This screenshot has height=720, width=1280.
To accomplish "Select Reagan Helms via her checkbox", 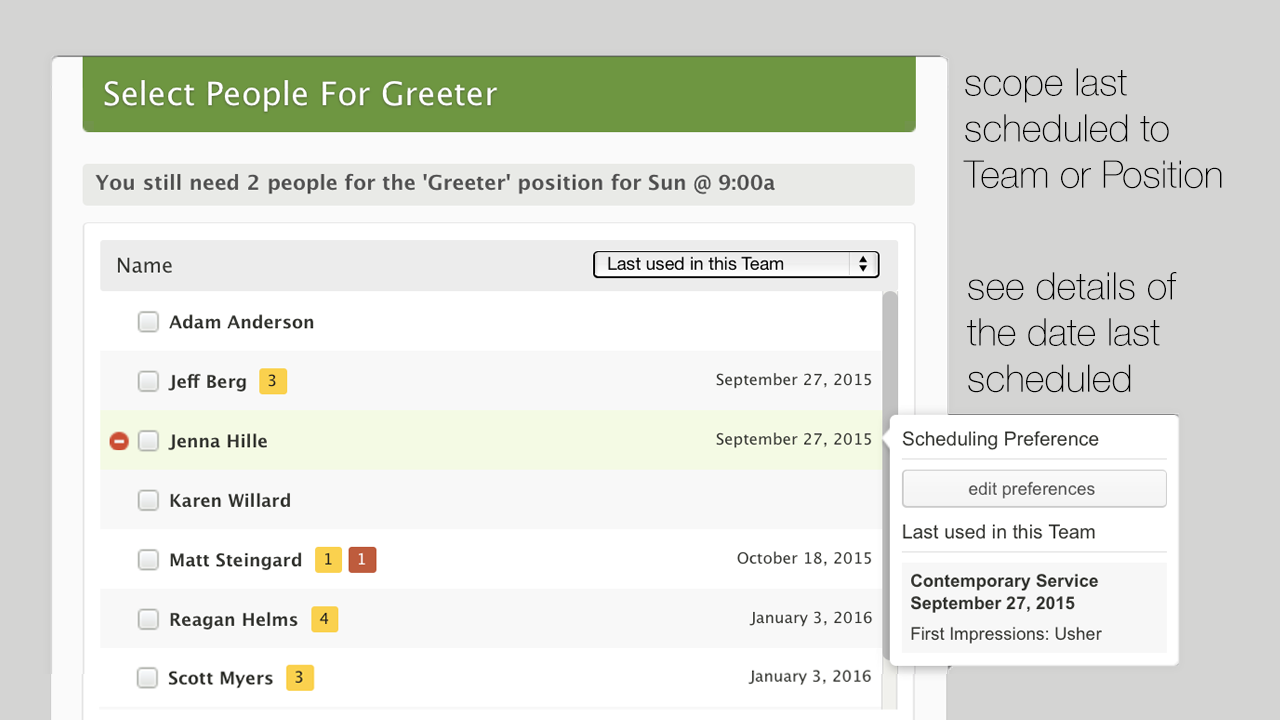I will (148, 619).
